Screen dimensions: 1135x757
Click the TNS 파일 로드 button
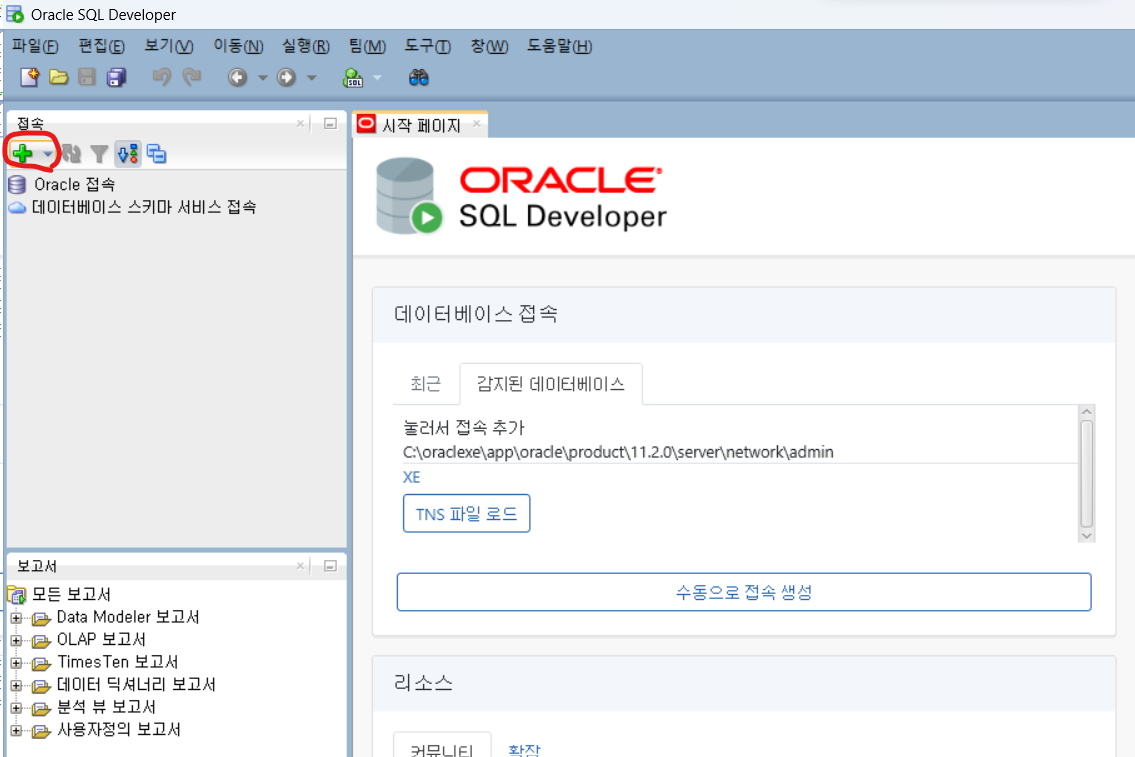pyautogui.click(x=466, y=514)
